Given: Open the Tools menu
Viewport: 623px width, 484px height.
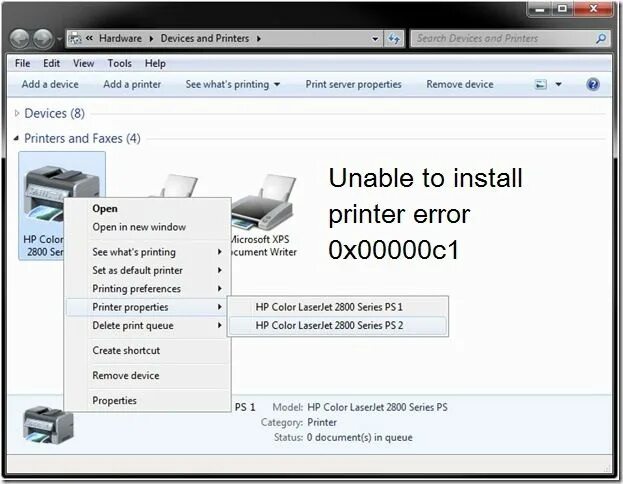Looking at the screenshot, I should click(x=120, y=64).
